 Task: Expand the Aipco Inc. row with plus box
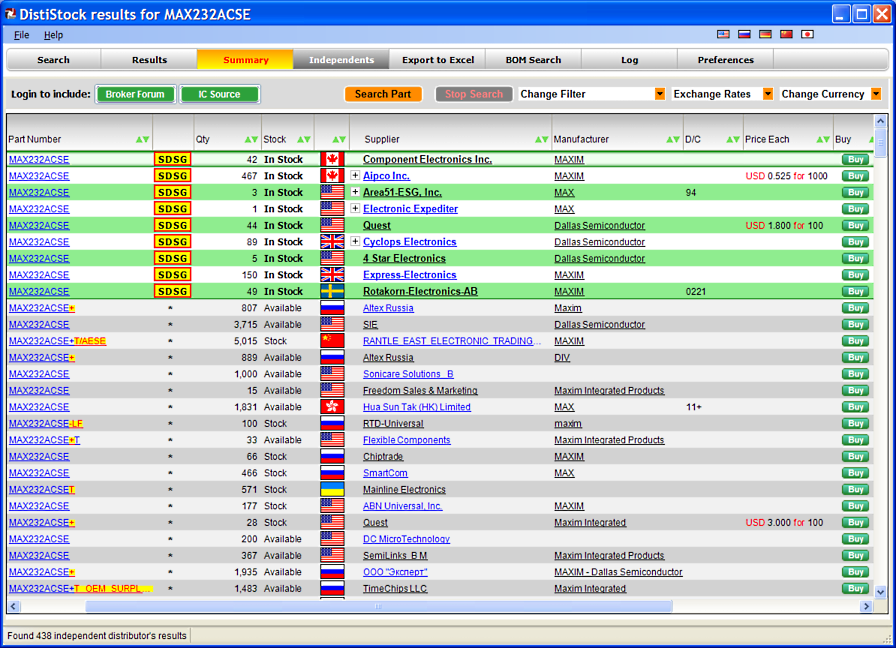[355, 175]
